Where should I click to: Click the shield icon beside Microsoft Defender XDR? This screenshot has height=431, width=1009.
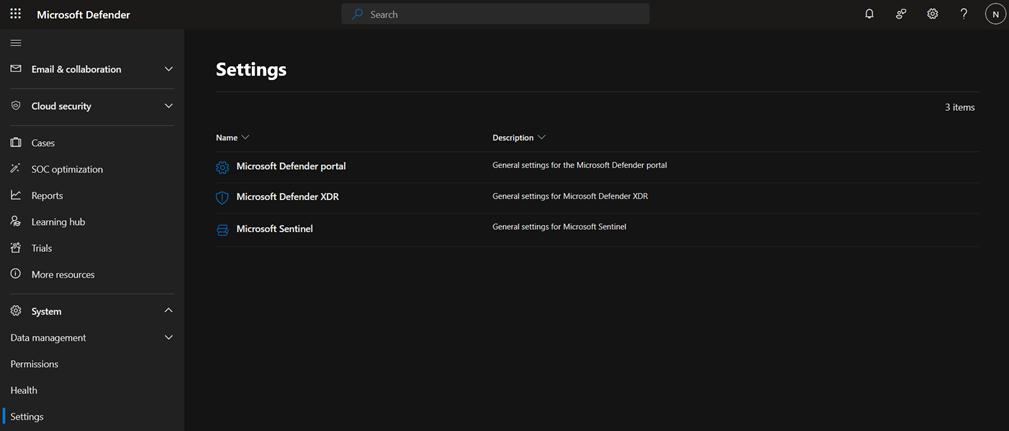coord(222,198)
